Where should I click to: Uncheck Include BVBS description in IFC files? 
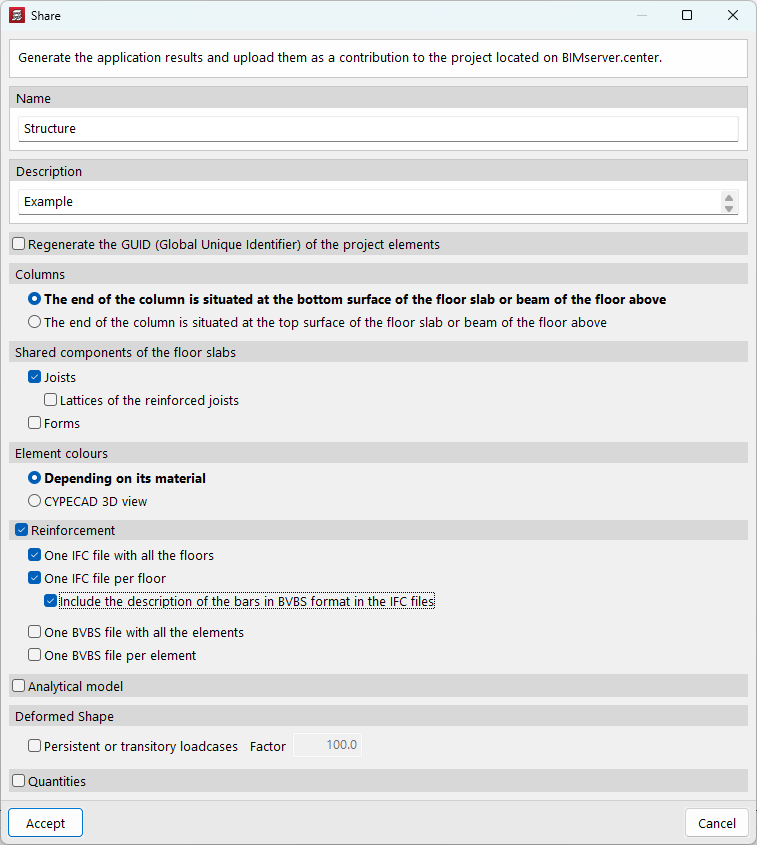point(51,602)
